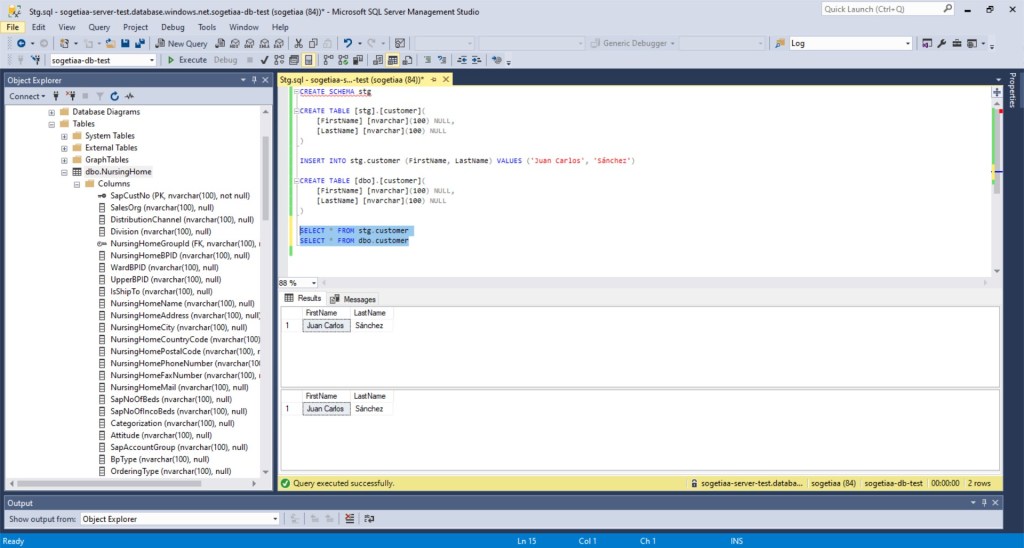Toggle word wrap in the Output panel
The height and width of the screenshot is (548, 1024).
coord(369,519)
